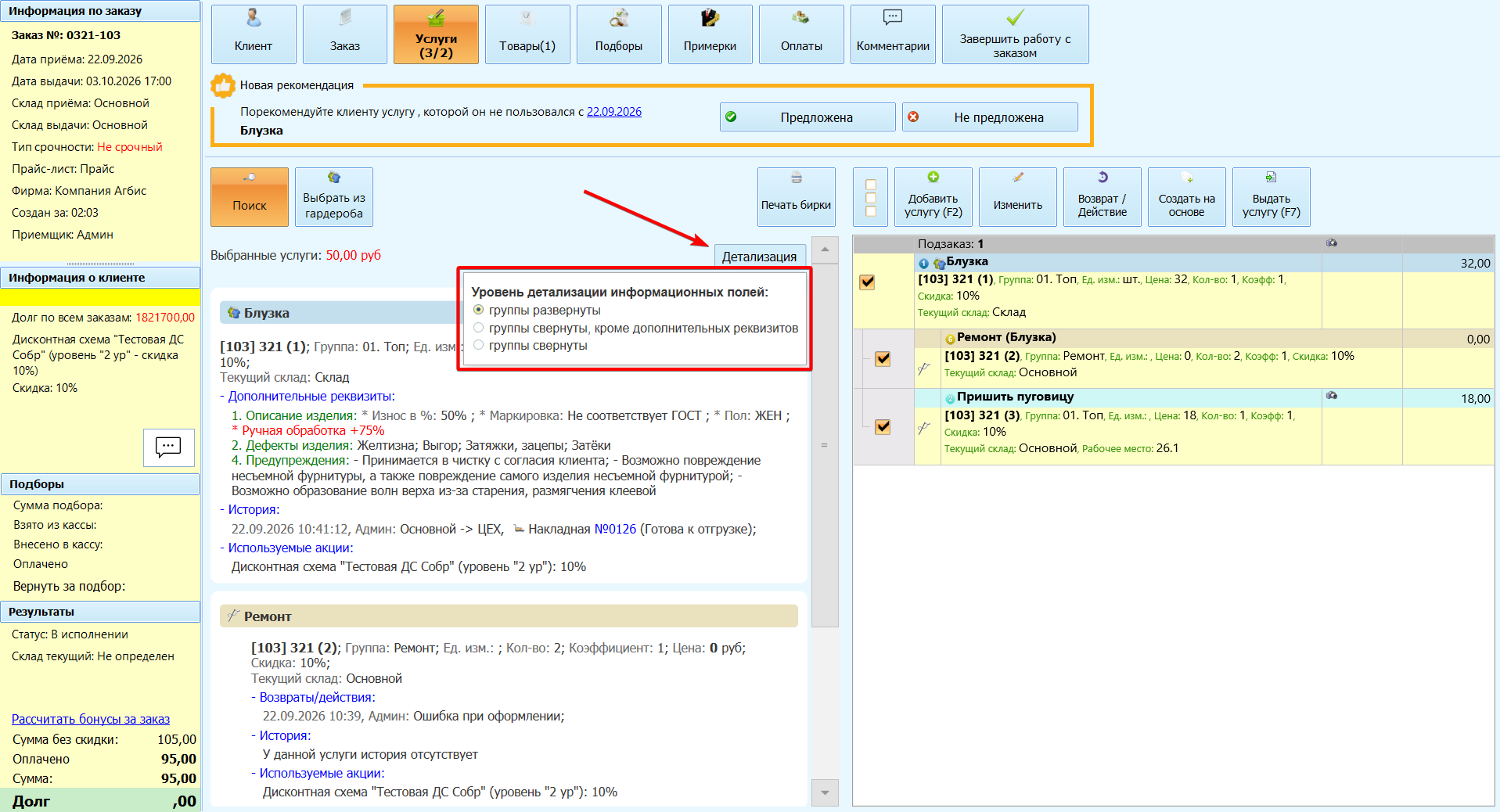Click the Ремонт group header
The width and height of the screenshot is (1500, 812).
[509, 616]
